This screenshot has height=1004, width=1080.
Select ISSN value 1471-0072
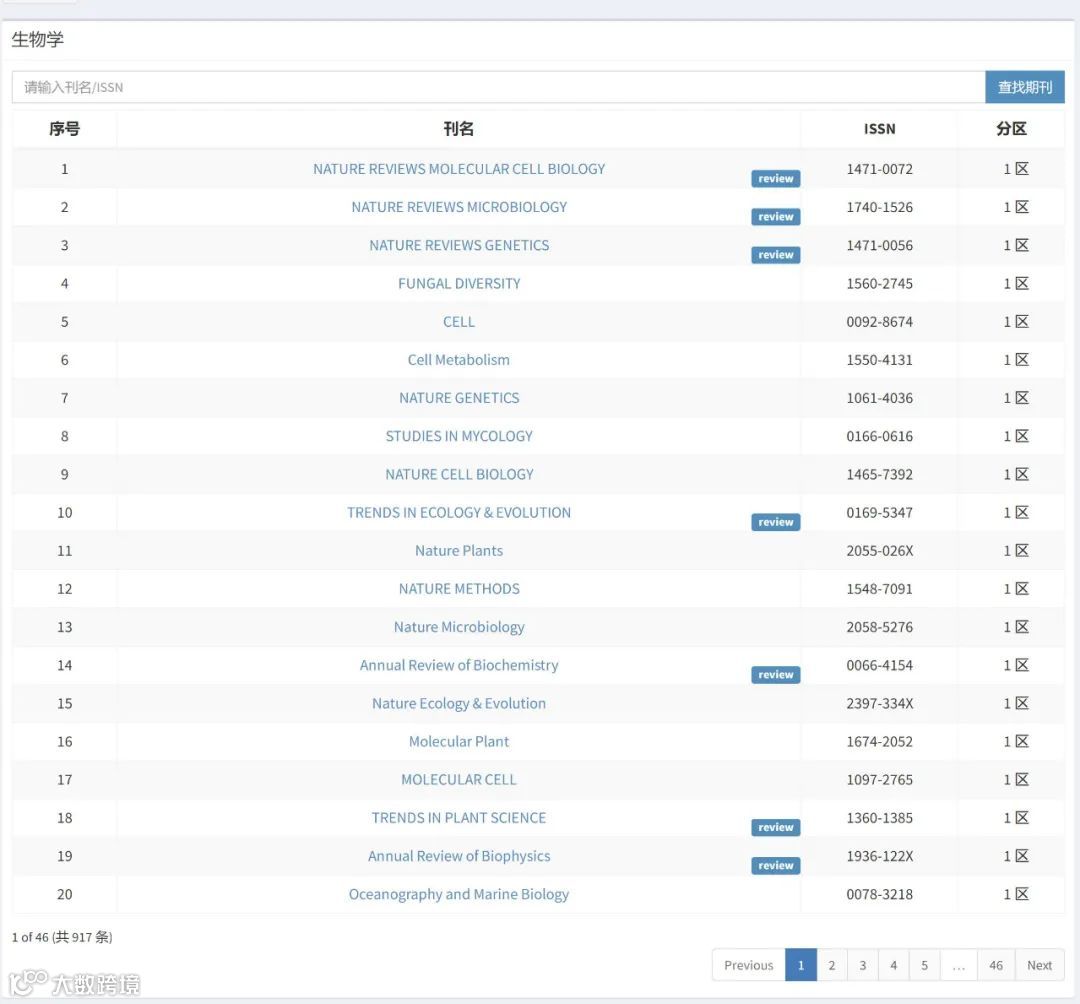point(880,169)
